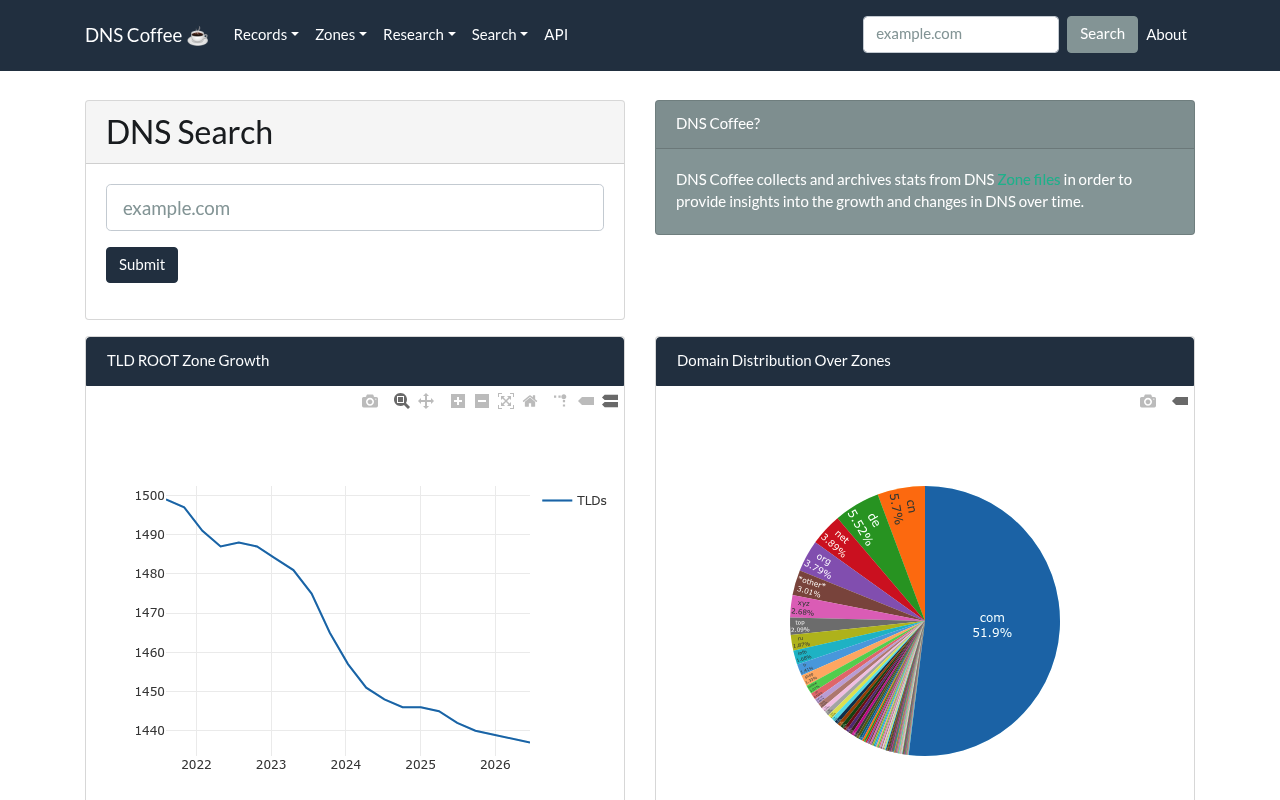Focus the DNS Search input field
Viewport: 1280px width, 800px height.
tap(355, 208)
